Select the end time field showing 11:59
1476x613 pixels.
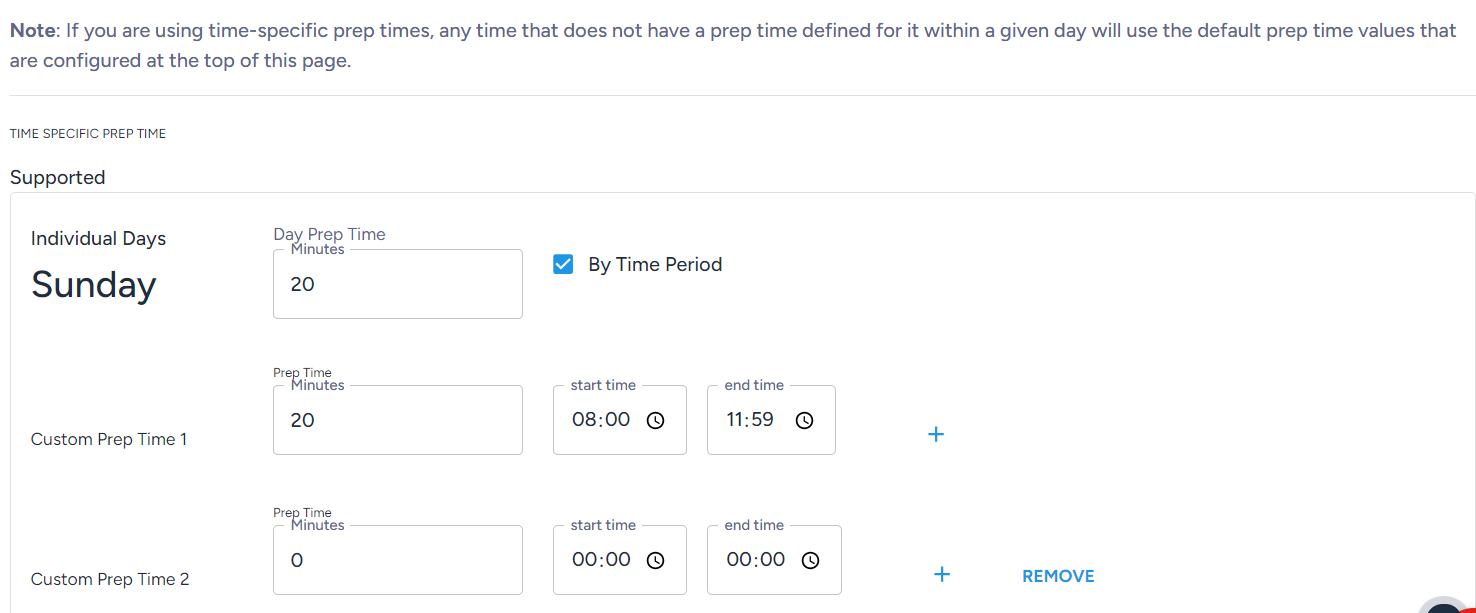[750, 420]
